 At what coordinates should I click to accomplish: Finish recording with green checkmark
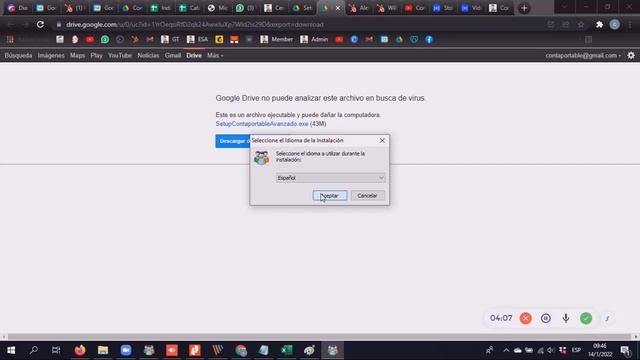[x=586, y=318]
